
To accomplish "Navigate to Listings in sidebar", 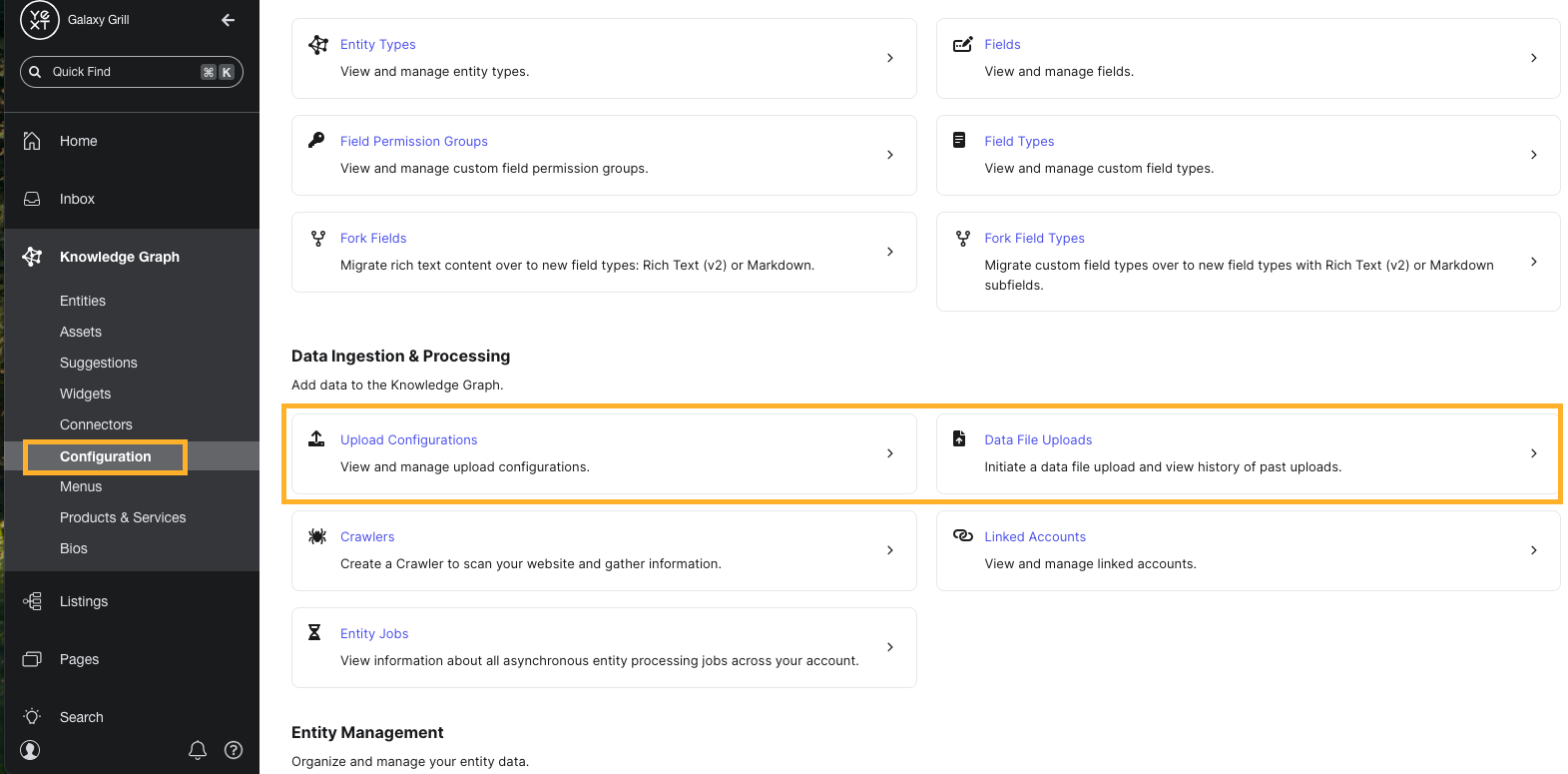I will coord(84,601).
